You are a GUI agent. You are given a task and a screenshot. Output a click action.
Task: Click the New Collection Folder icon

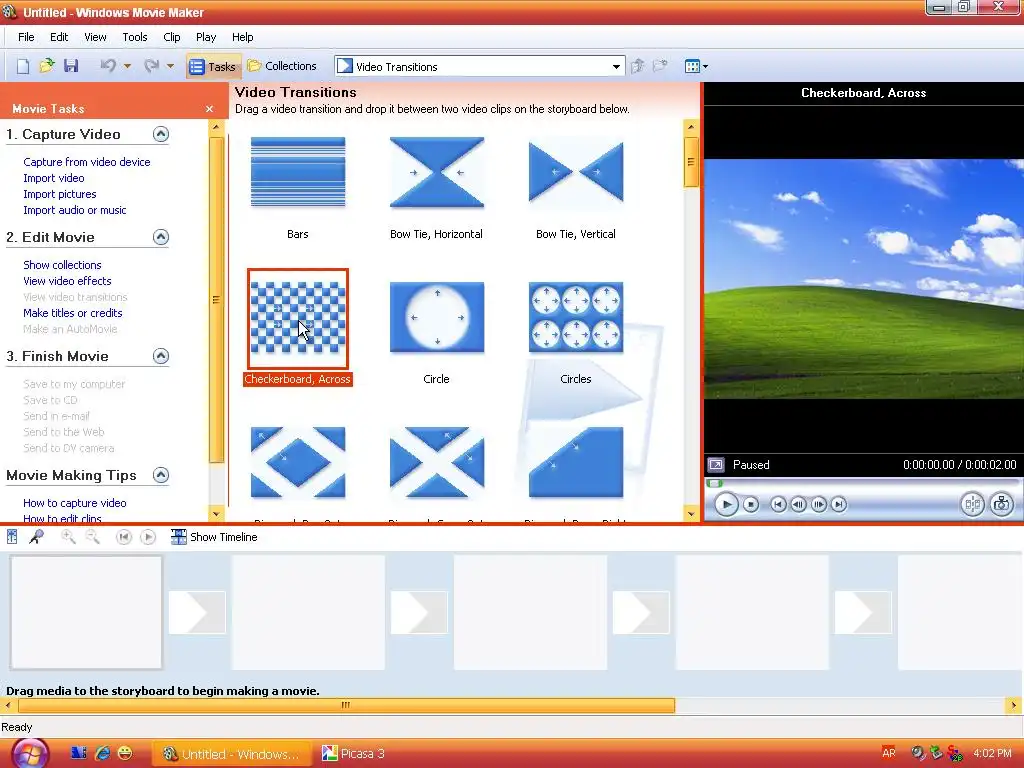(x=661, y=66)
